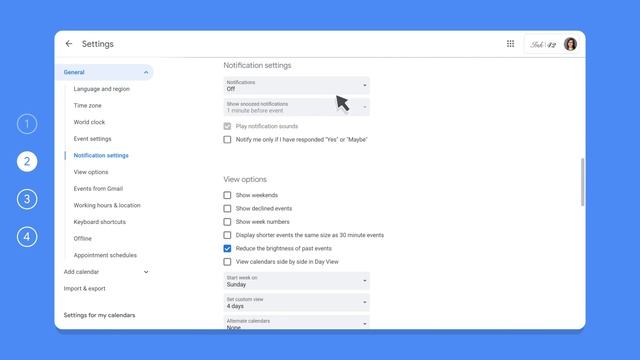Click the Settings page title

(98, 44)
